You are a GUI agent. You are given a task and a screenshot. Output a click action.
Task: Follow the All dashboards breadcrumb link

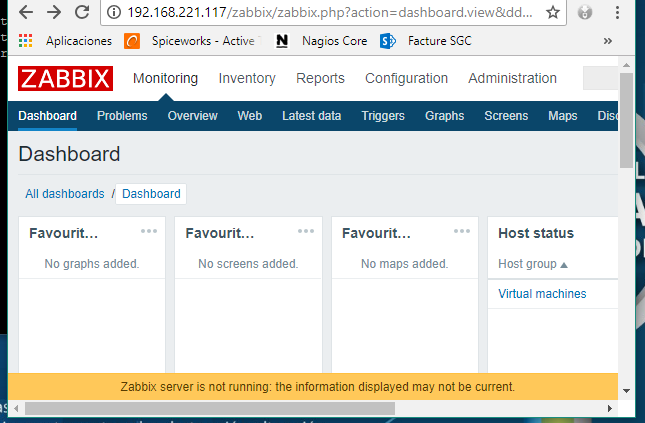(65, 193)
